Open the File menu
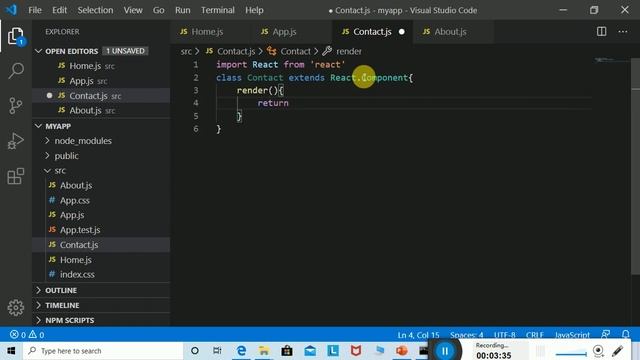Image resolution: width=640 pixels, height=360 pixels. click(x=35, y=10)
